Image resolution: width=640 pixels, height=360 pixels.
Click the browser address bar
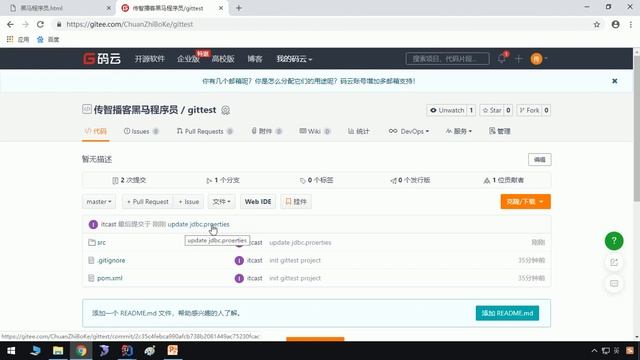[322, 24]
